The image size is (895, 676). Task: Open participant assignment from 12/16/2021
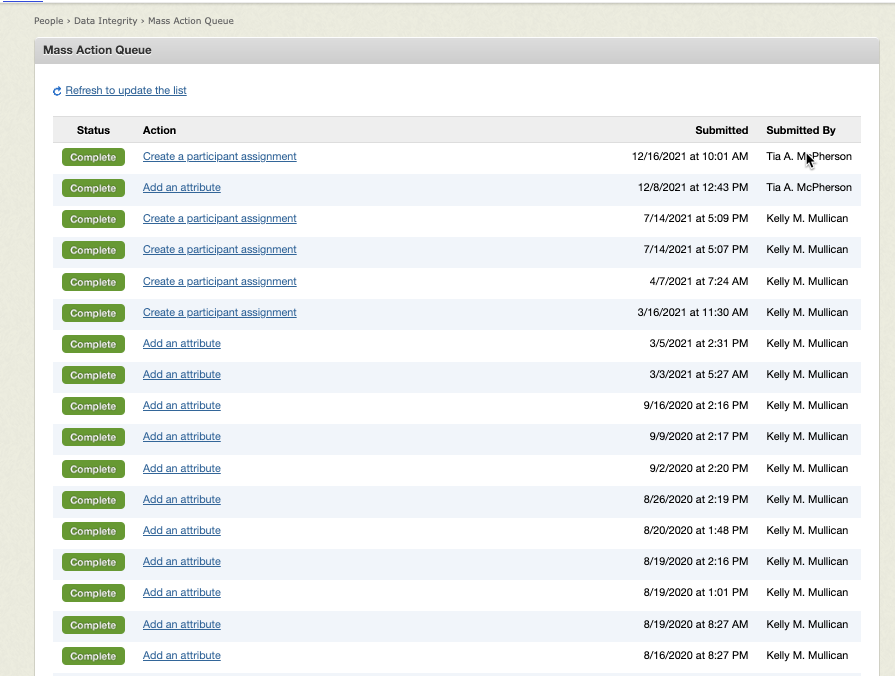coord(220,156)
